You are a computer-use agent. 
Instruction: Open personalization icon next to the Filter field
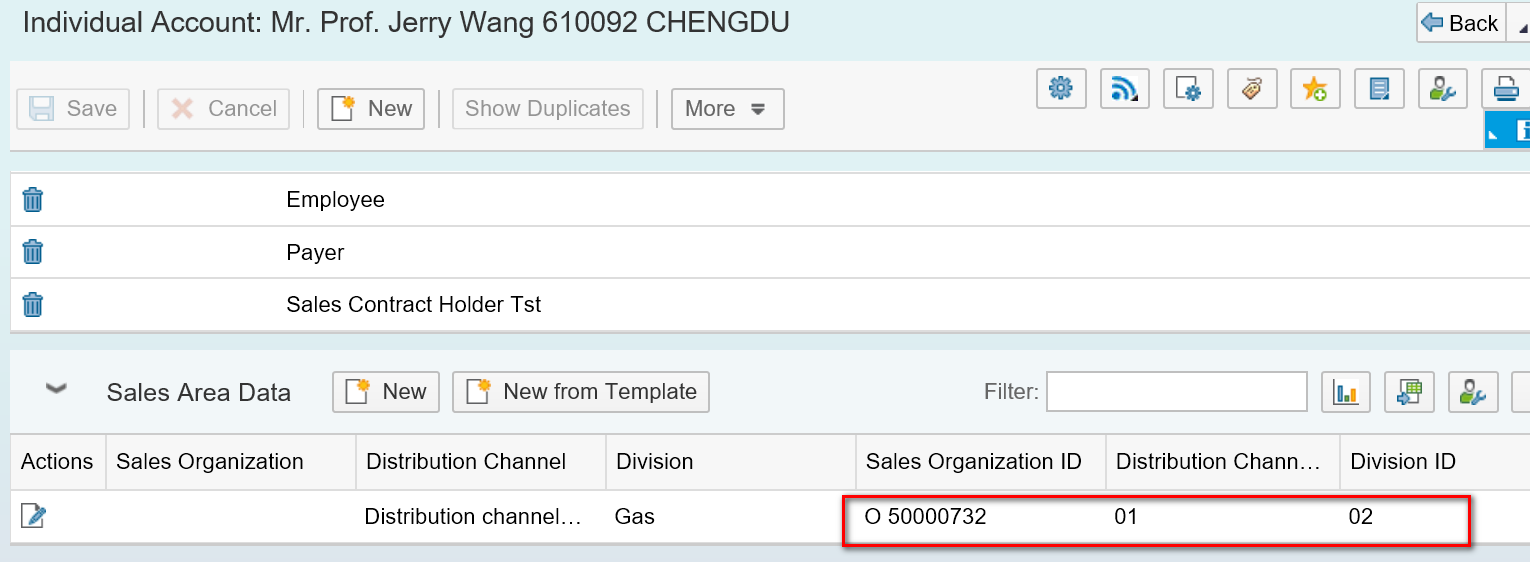pyautogui.click(x=1472, y=392)
